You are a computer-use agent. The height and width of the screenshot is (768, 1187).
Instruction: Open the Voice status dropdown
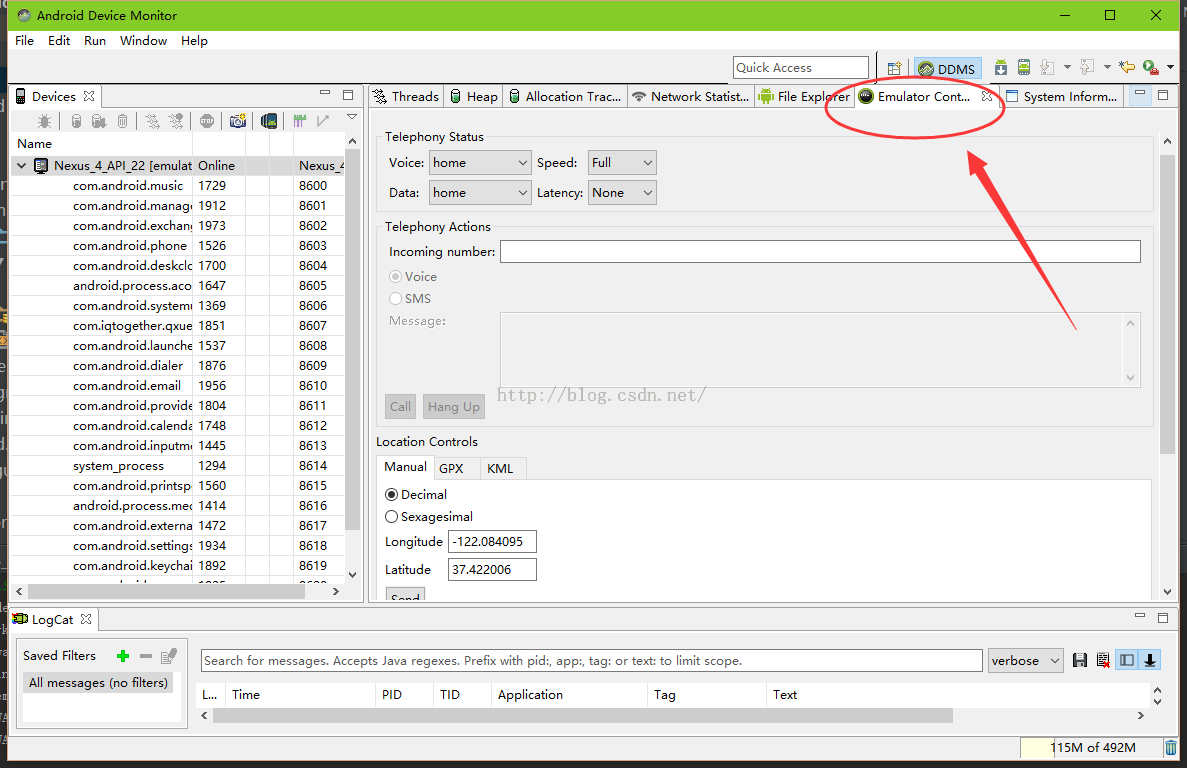480,163
